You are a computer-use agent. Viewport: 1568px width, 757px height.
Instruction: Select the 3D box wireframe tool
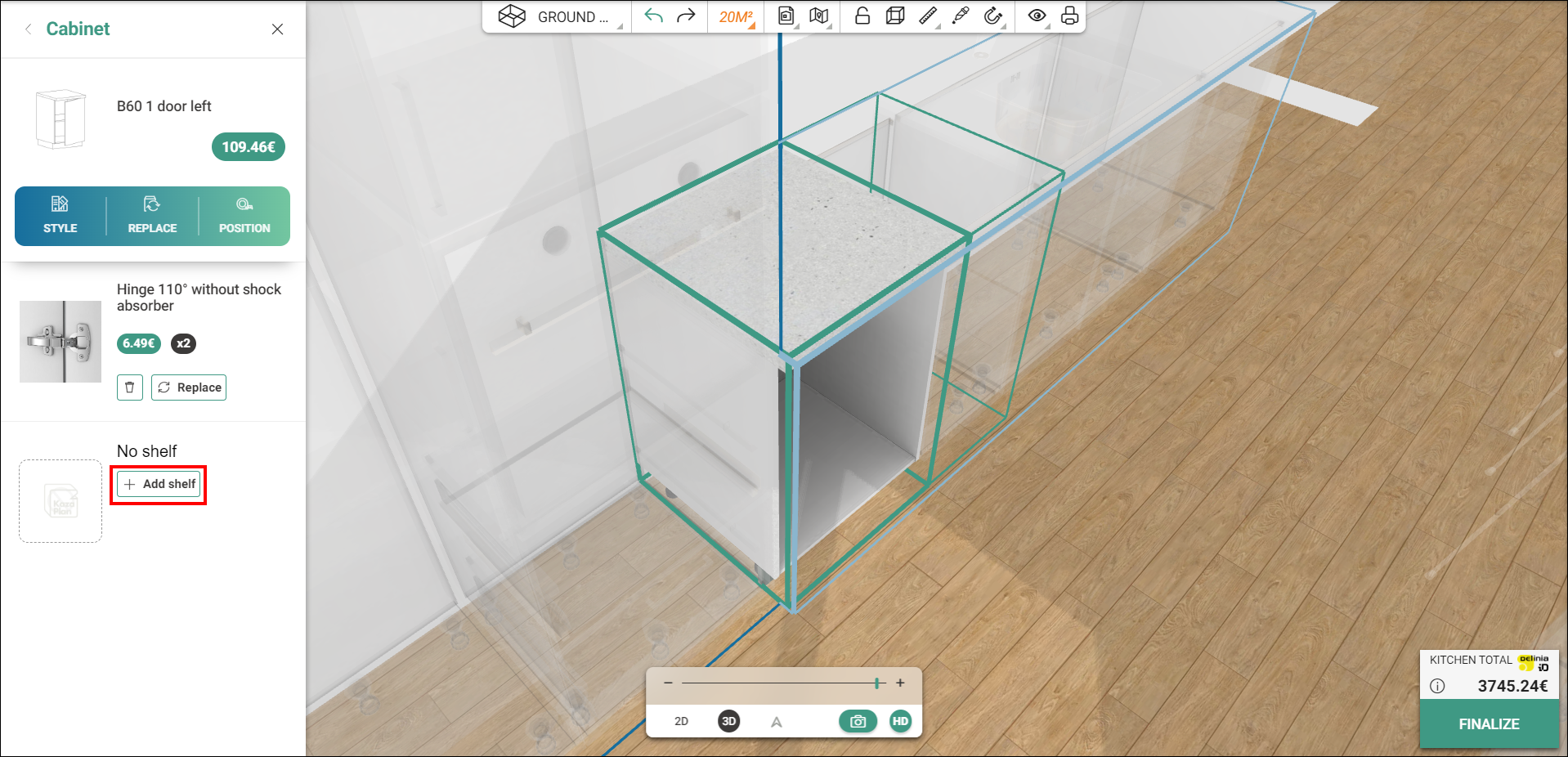(x=895, y=16)
